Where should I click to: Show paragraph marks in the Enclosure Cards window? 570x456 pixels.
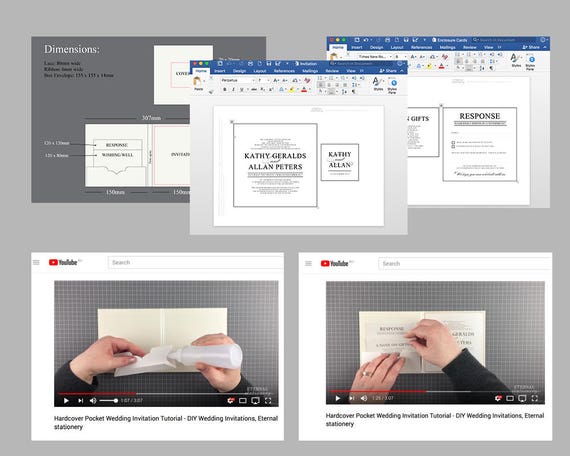tap(491, 68)
